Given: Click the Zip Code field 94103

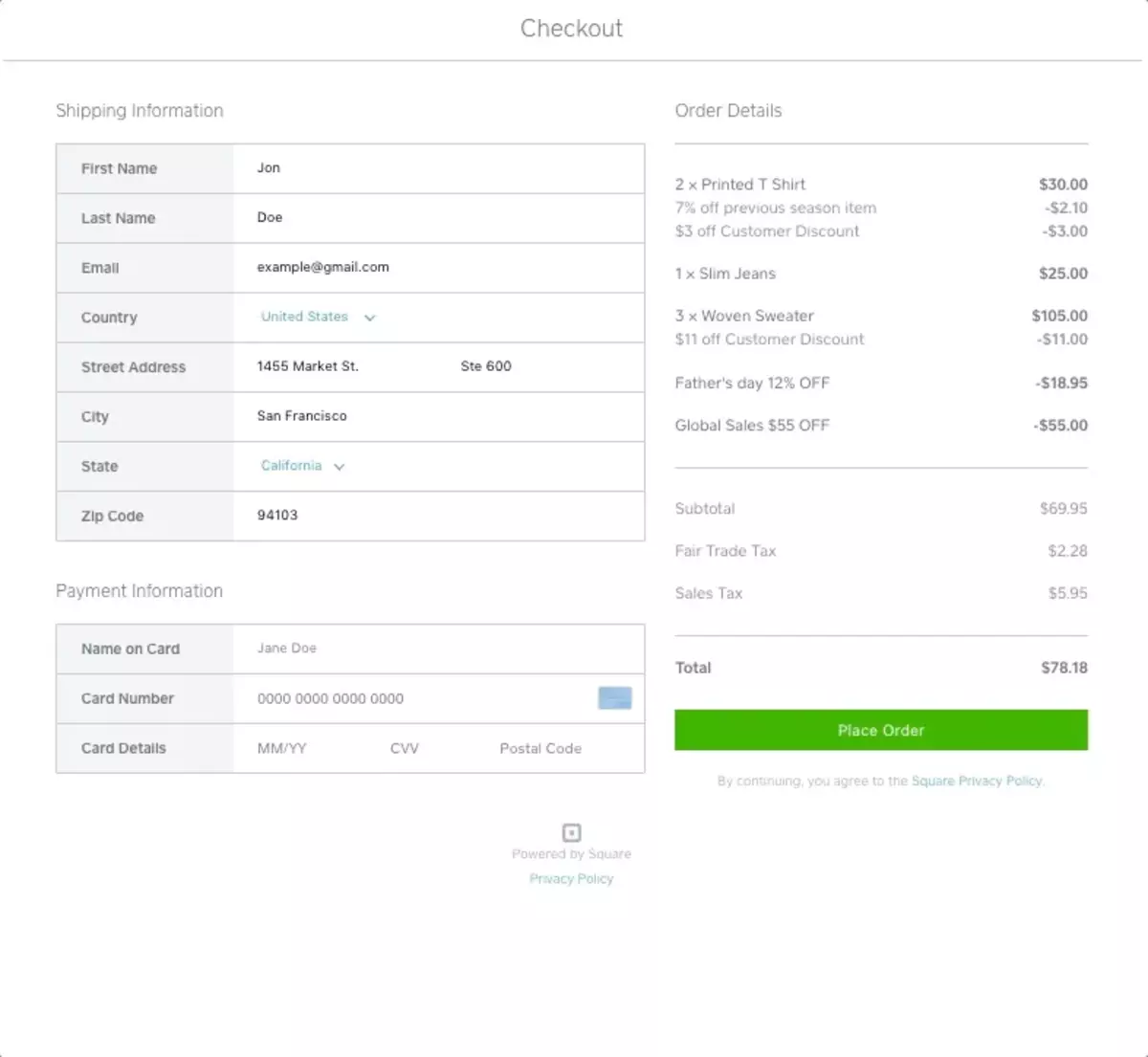Looking at the screenshot, I should (437, 516).
